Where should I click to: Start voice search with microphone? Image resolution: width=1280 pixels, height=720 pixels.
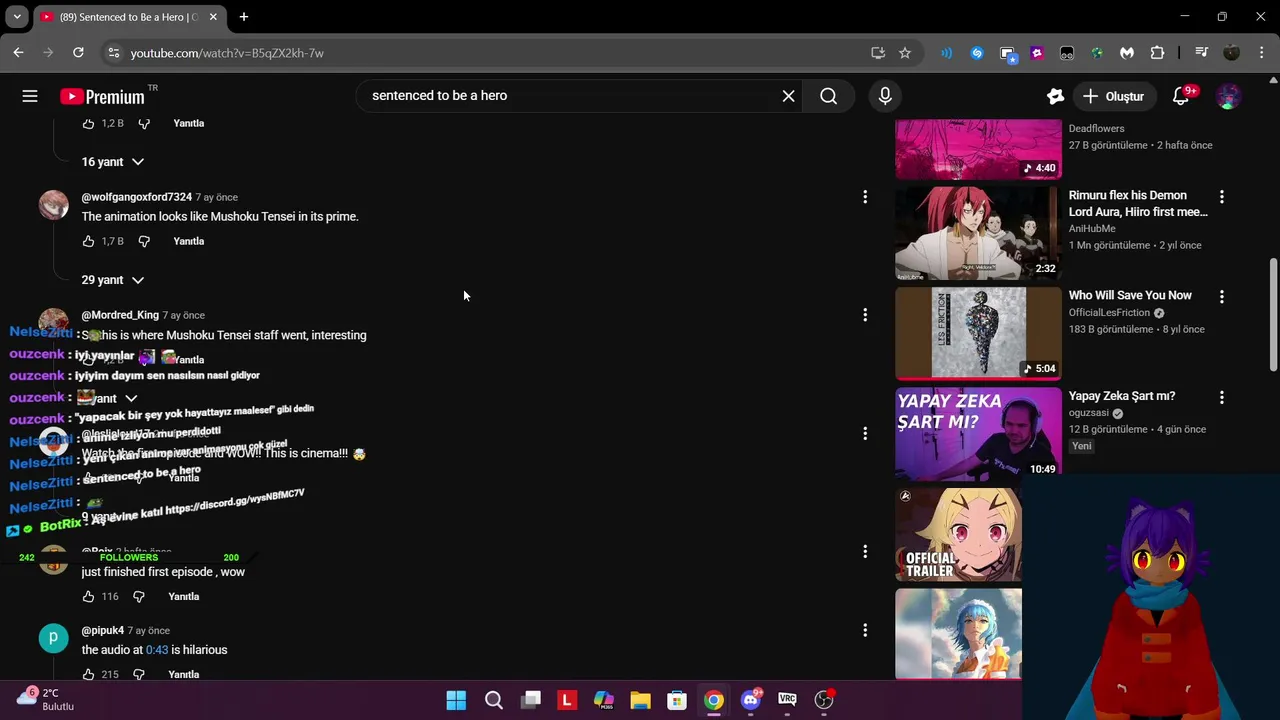[x=885, y=96]
